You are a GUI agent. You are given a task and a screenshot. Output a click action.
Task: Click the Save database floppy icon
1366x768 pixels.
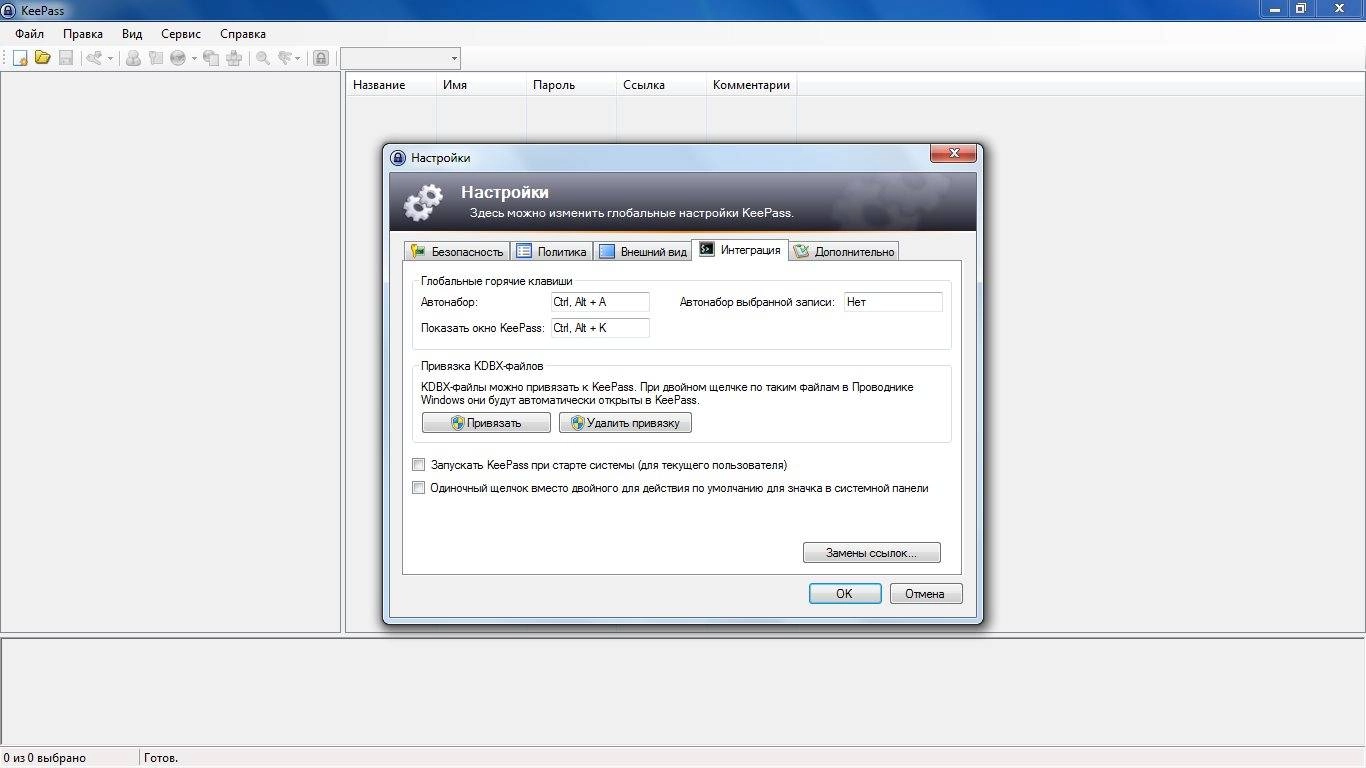point(66,58)
